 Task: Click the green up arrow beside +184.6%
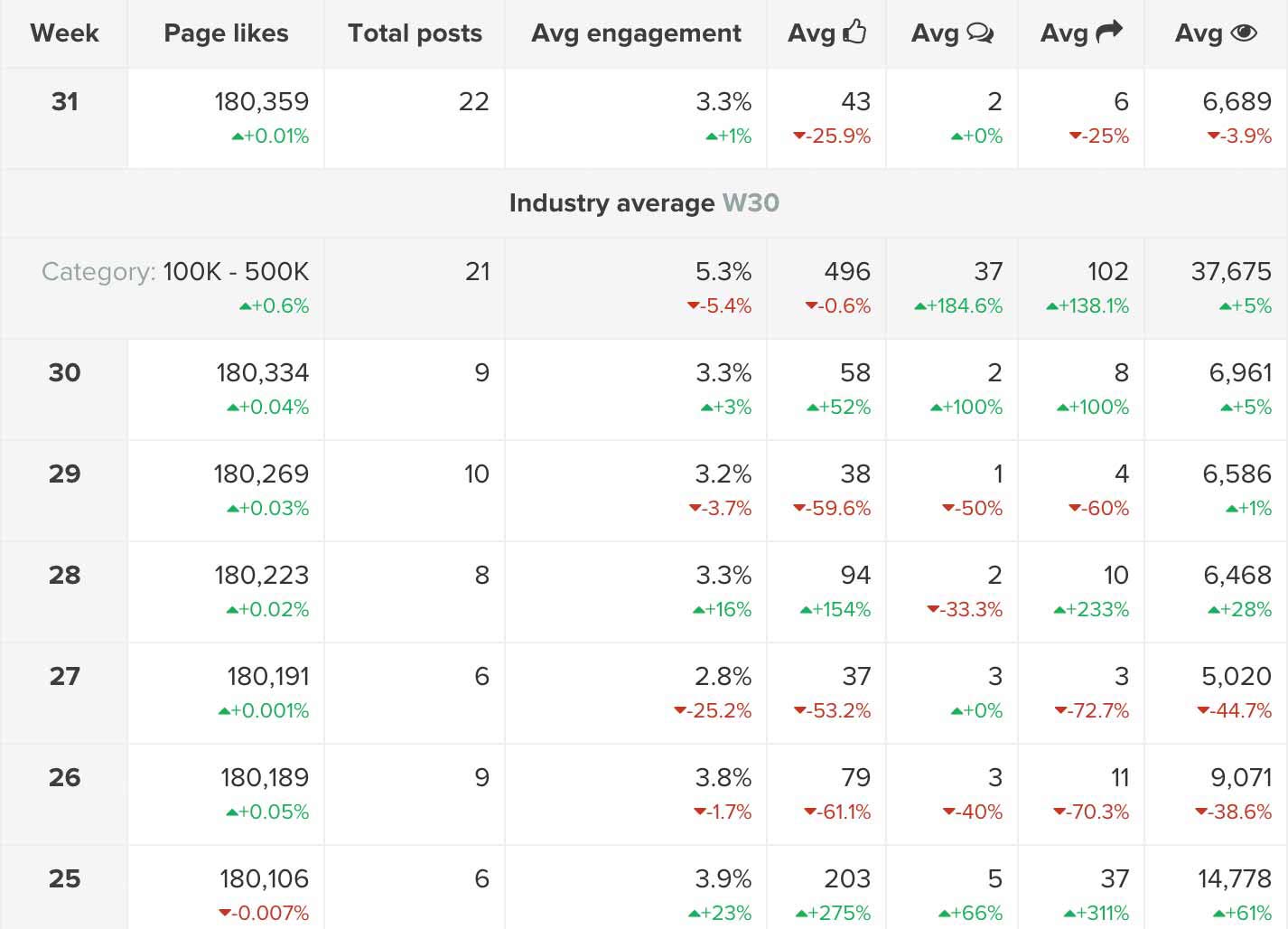click(919, 306)
